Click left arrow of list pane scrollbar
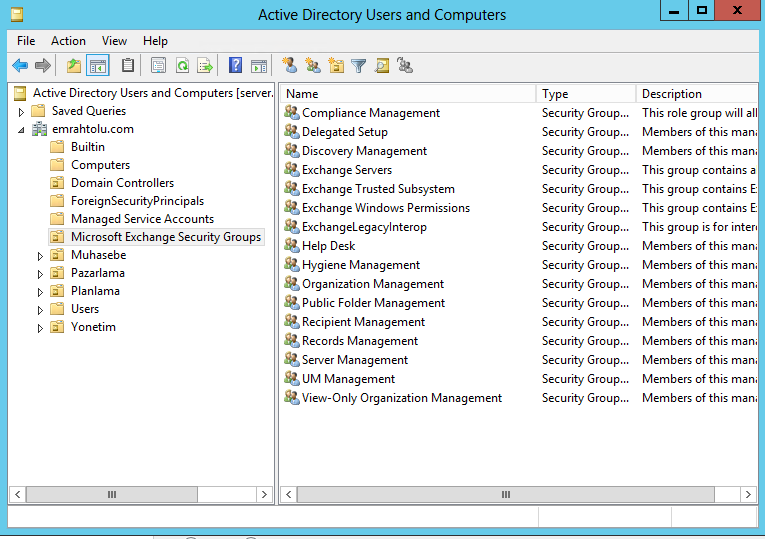 coord(289,495)
